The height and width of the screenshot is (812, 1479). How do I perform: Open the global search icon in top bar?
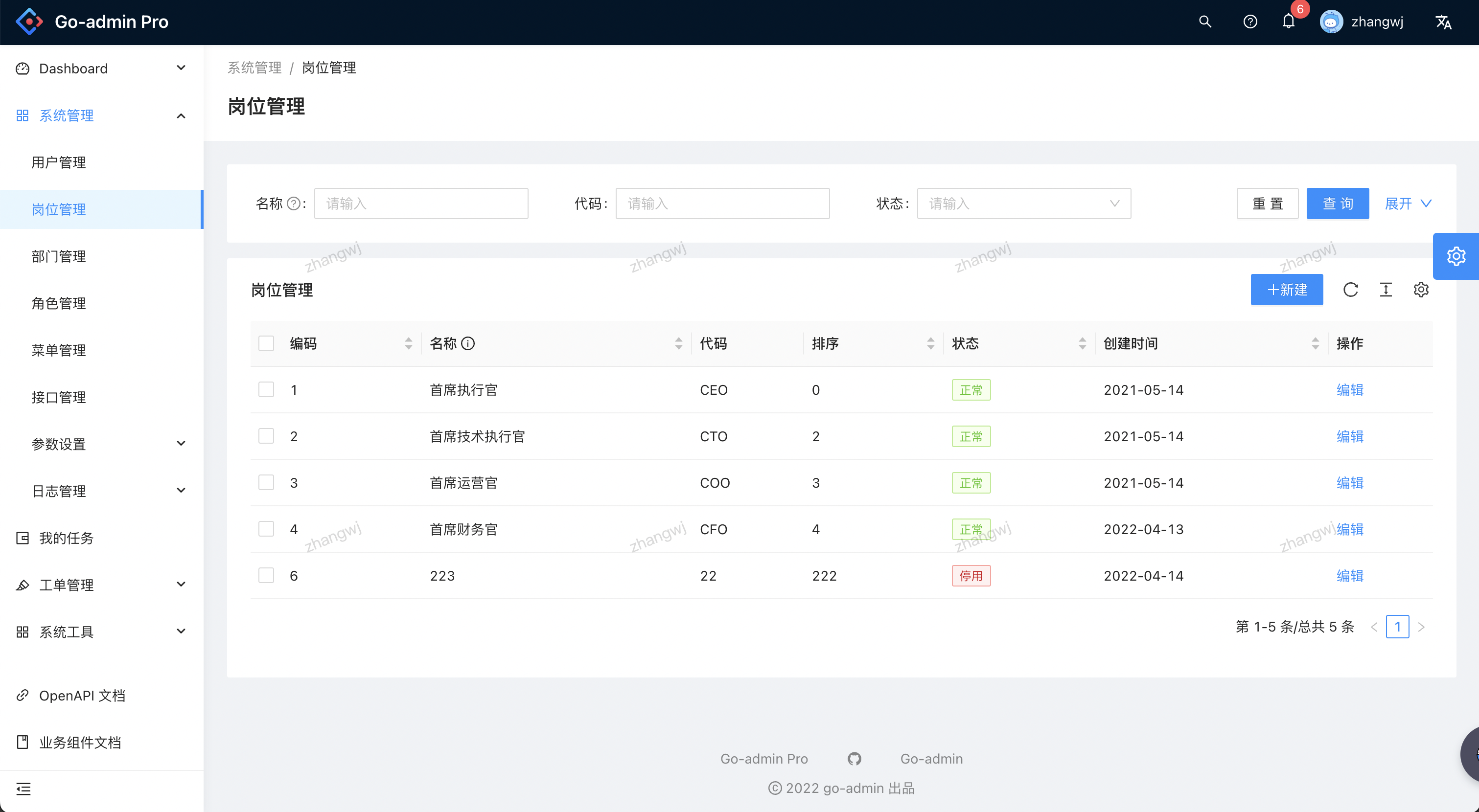pos(1204,21)
